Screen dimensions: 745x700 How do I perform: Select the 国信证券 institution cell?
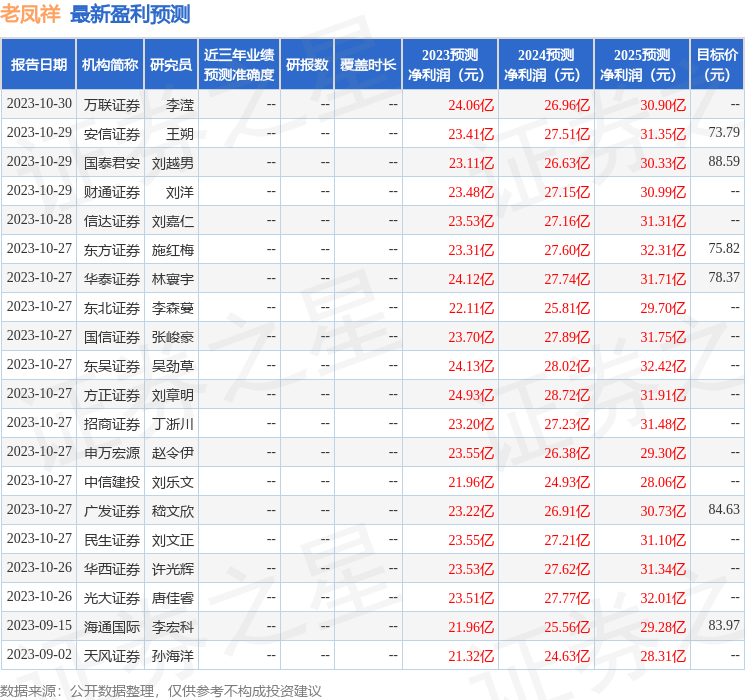pos(112,337)
